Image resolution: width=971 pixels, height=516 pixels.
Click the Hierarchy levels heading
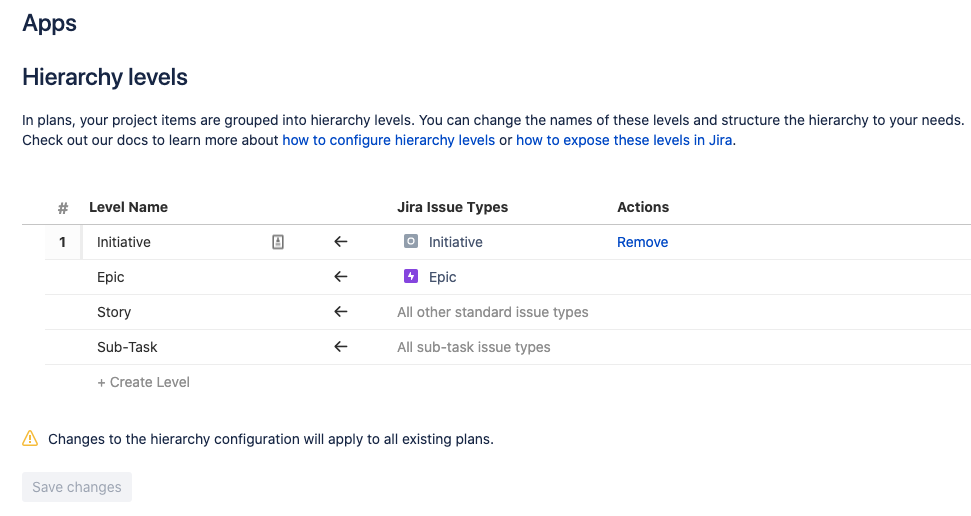[x=105, y=77]
